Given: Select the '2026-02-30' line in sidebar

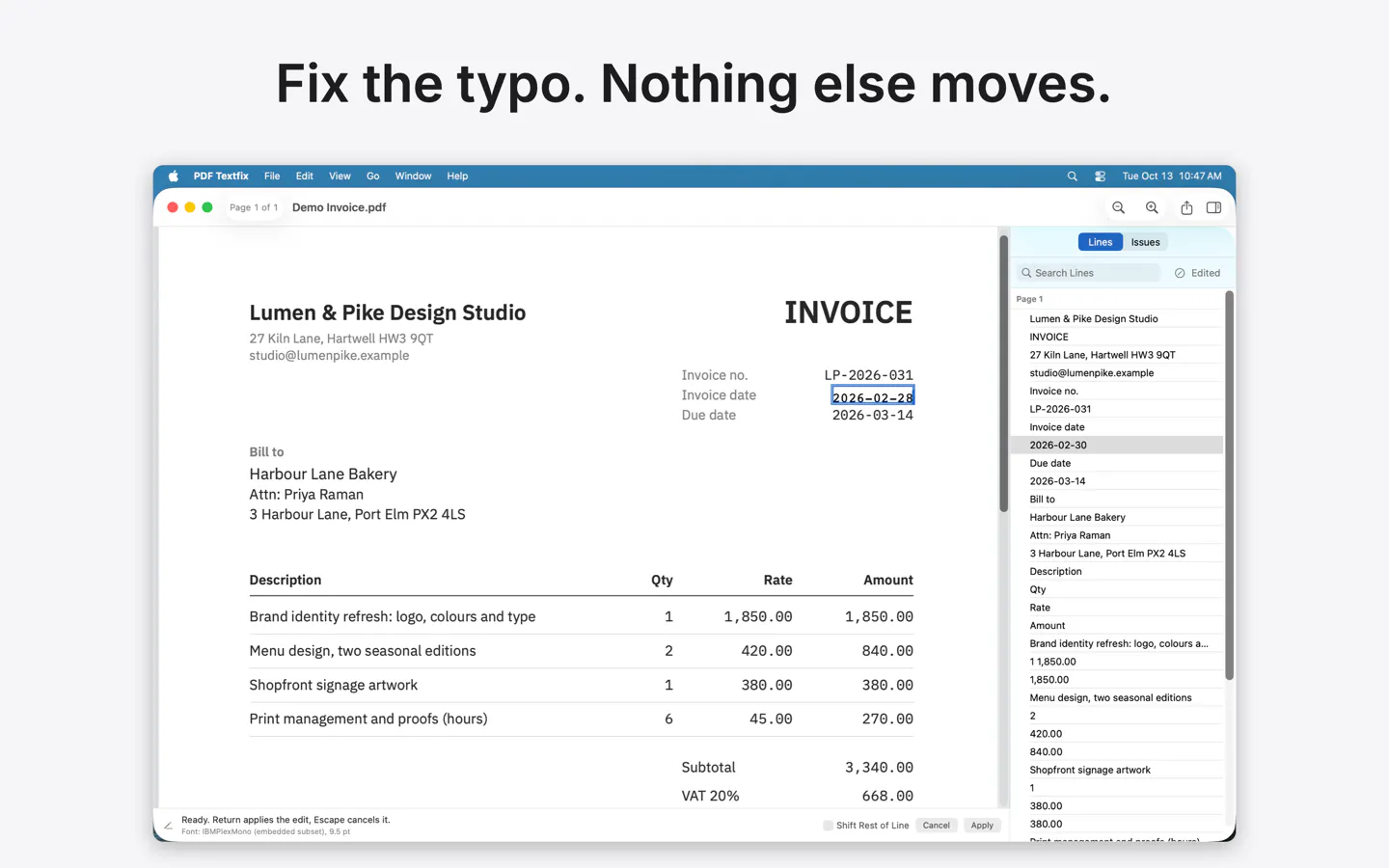Looking at the screenshot, I should pyautogui.click(x=1117, y=445).
